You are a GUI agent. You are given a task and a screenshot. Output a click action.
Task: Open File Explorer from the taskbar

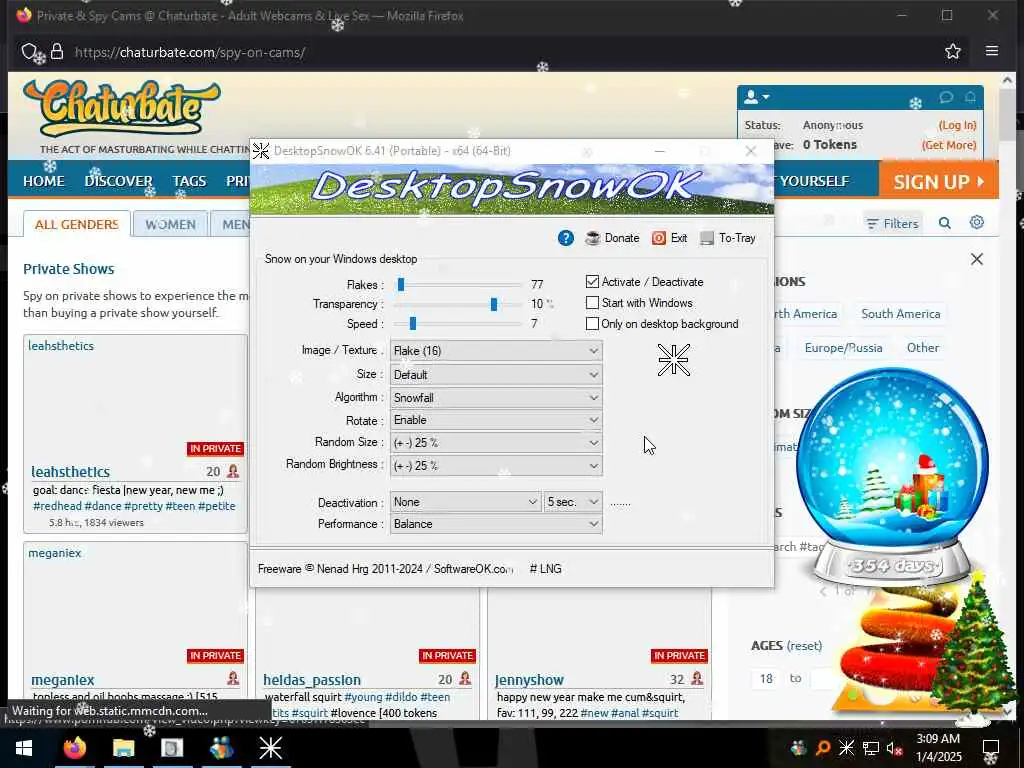123,748
